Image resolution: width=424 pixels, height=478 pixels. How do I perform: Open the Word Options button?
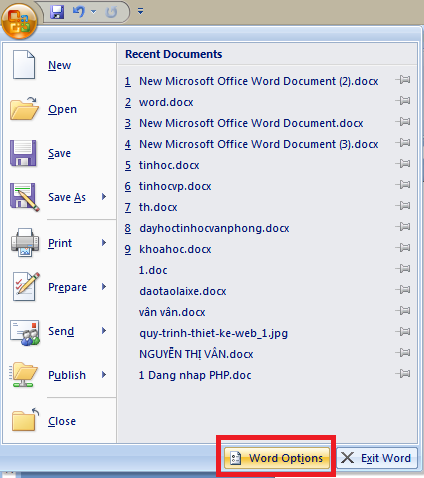click(276, 458)
